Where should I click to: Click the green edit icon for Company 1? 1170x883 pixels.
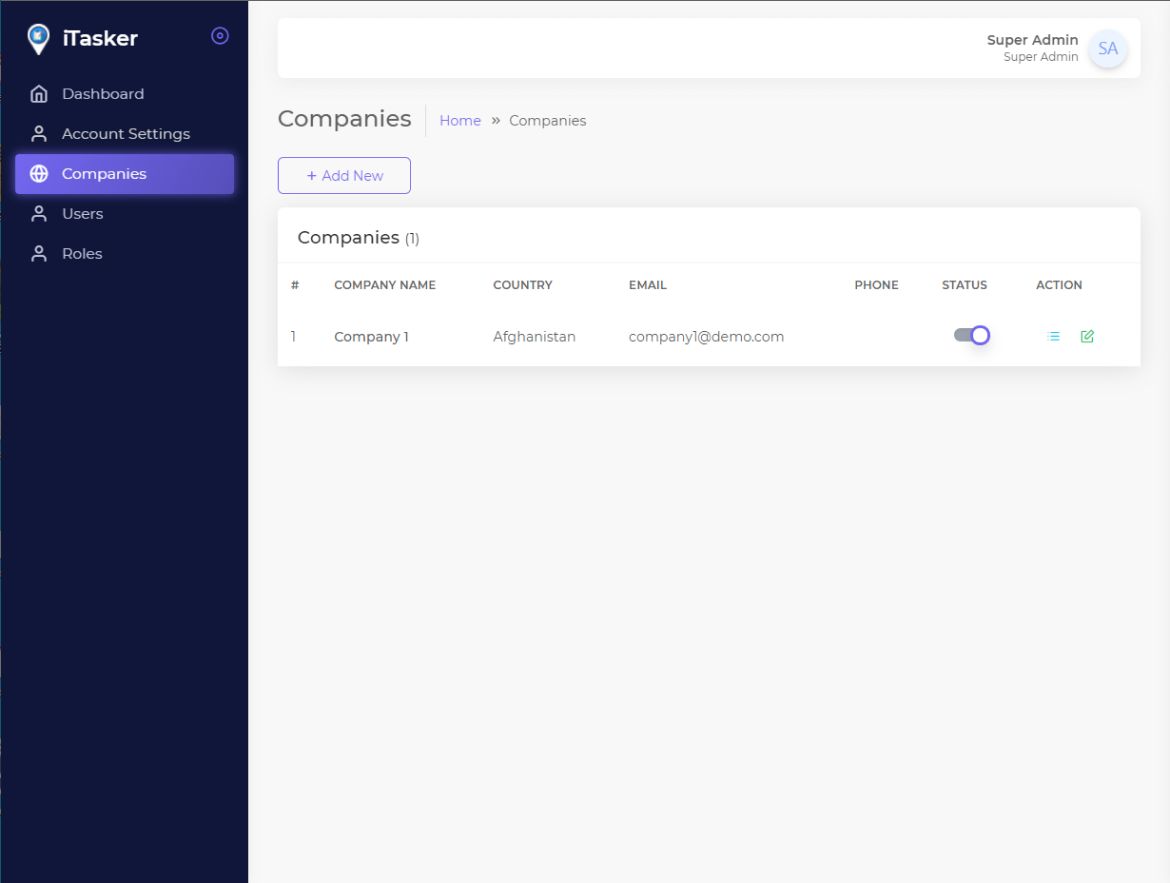(x=1087, y=337)
